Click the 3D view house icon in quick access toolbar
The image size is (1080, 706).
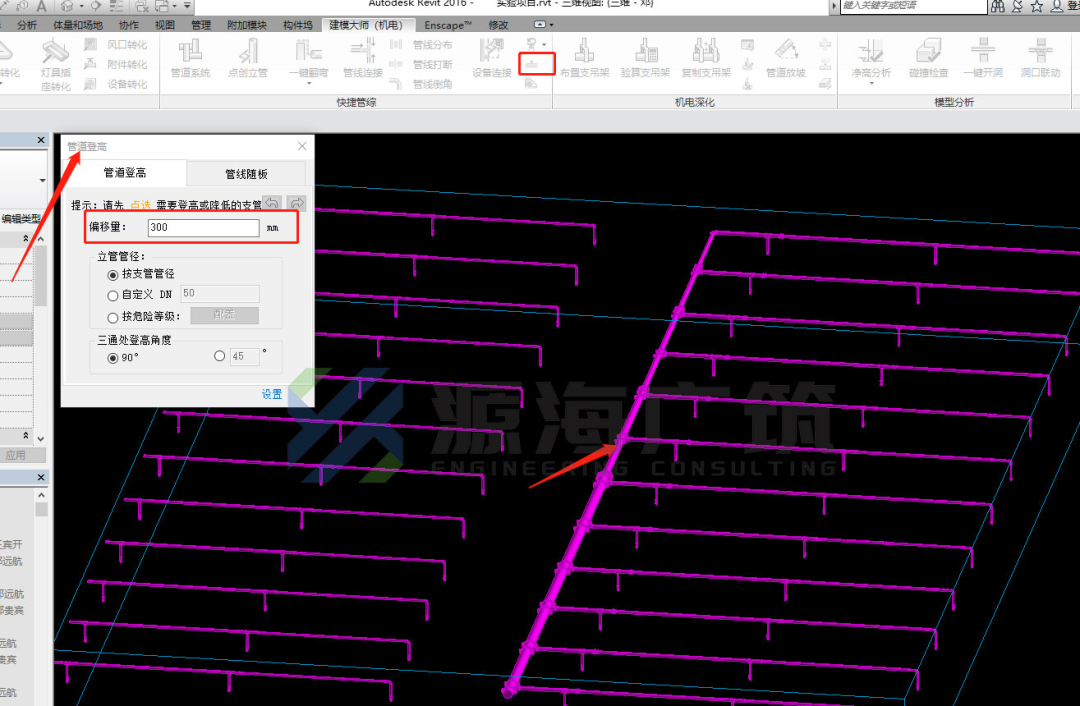tap(67, 6)
